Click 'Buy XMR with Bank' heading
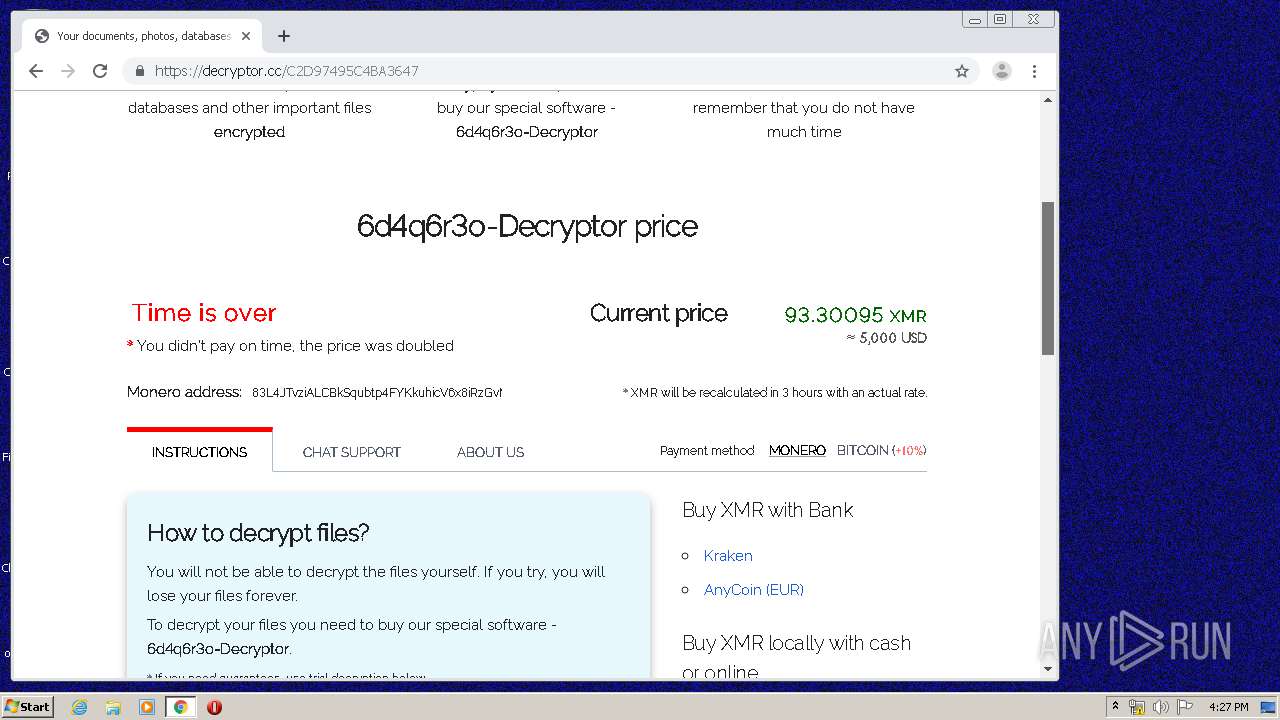This screenshot has width=1280, height=720. [768, 510]
